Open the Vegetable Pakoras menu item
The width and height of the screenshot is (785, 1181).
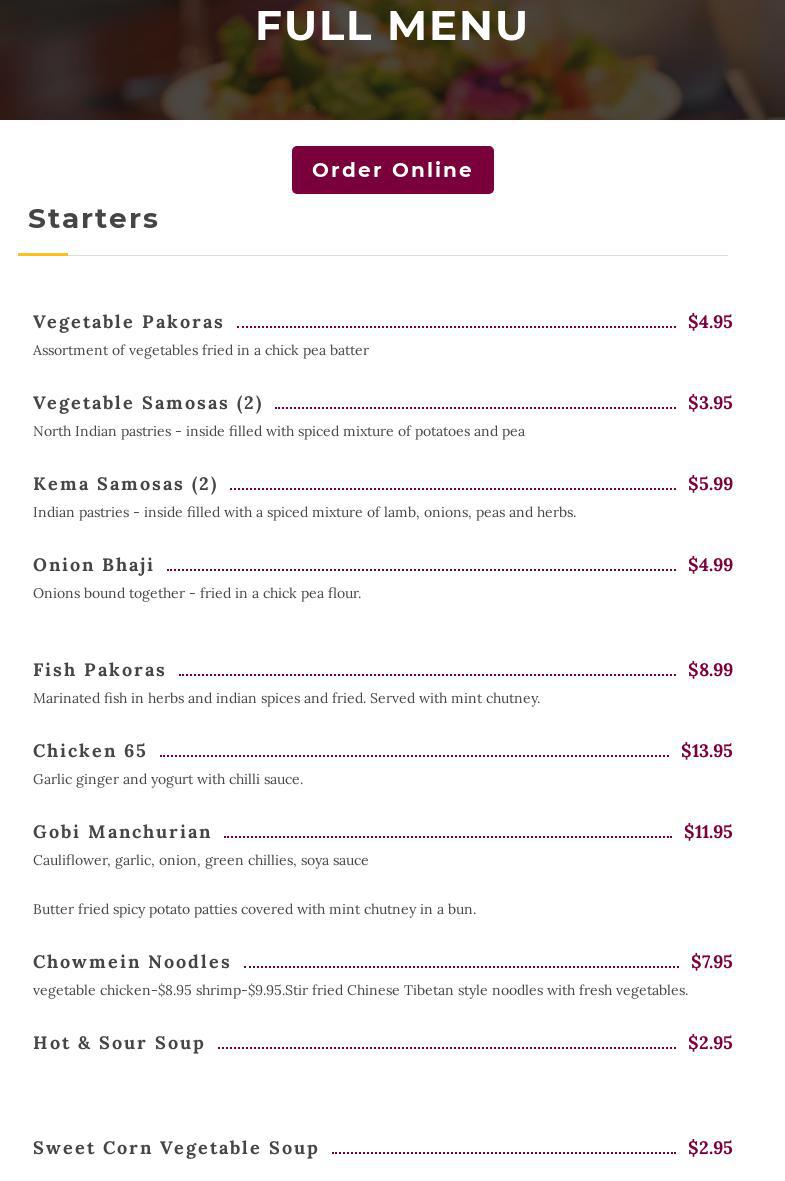pos(128,322)
